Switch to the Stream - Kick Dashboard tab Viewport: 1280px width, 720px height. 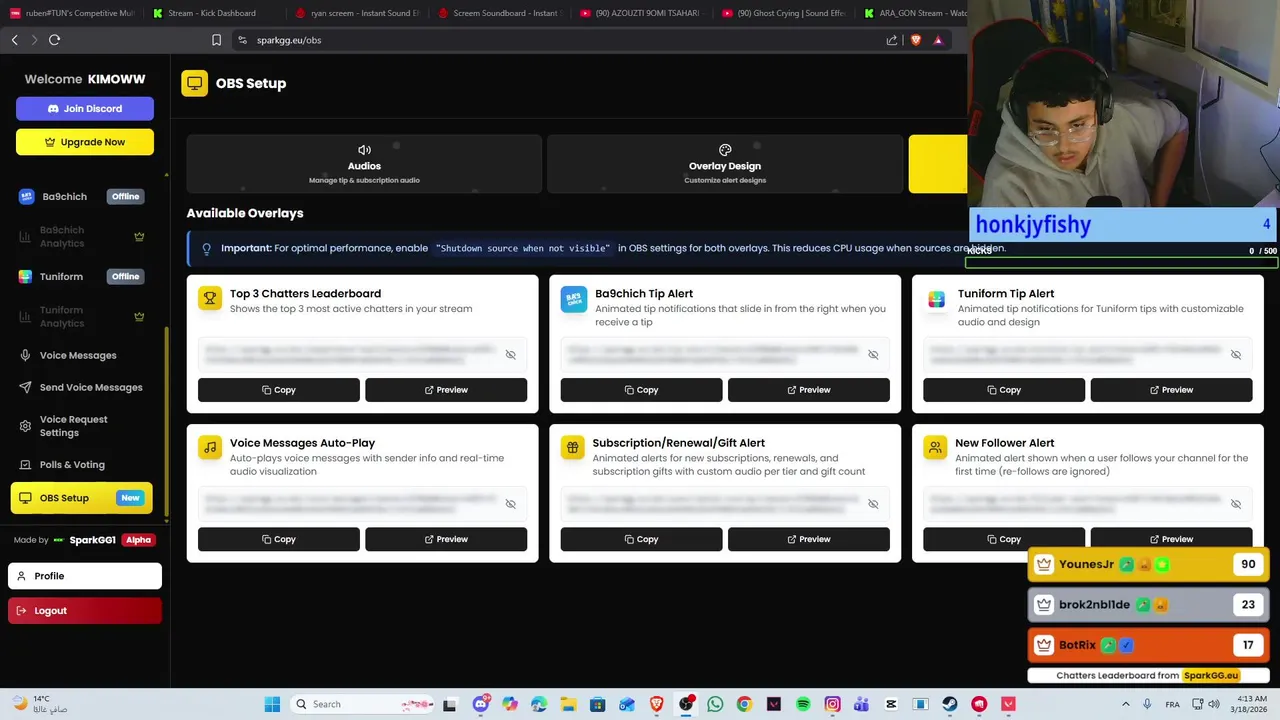[213, 13]
